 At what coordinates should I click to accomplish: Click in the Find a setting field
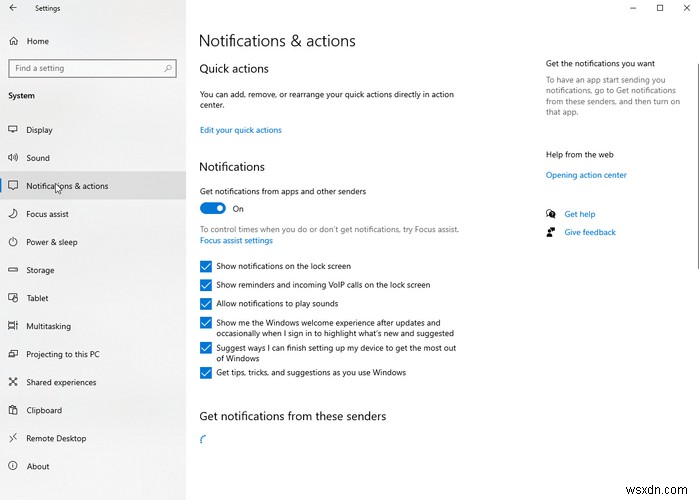92,68
